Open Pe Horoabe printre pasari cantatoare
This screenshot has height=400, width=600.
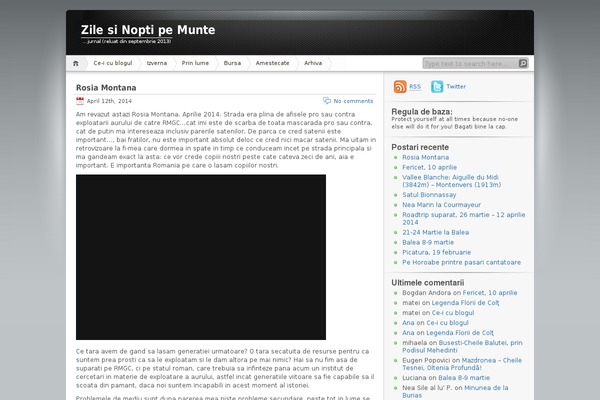[461, 262]
